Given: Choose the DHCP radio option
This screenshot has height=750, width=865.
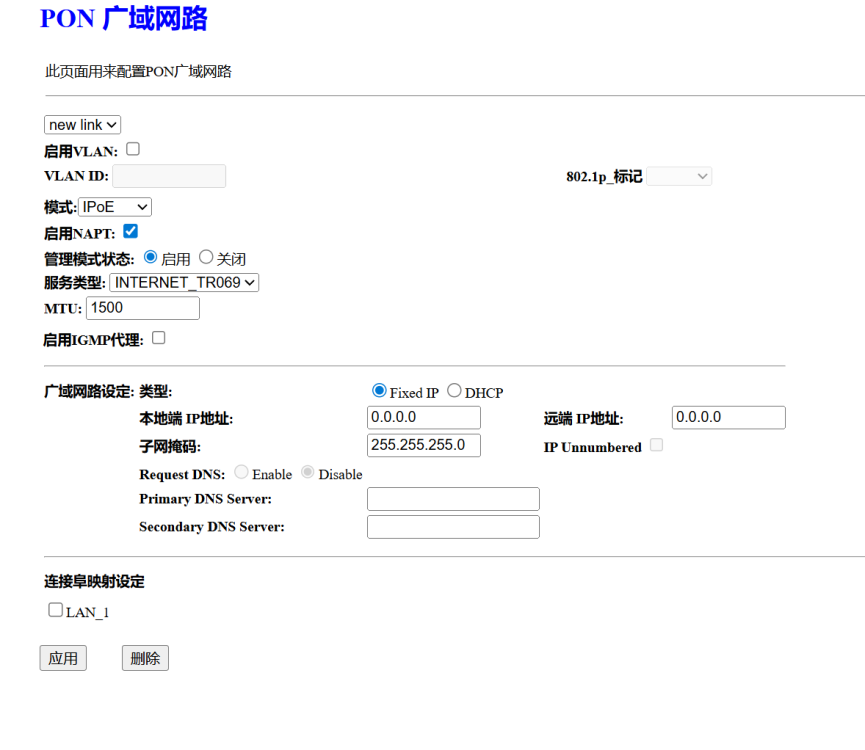Looking at the screenshot, I should (x=454, y=391).
